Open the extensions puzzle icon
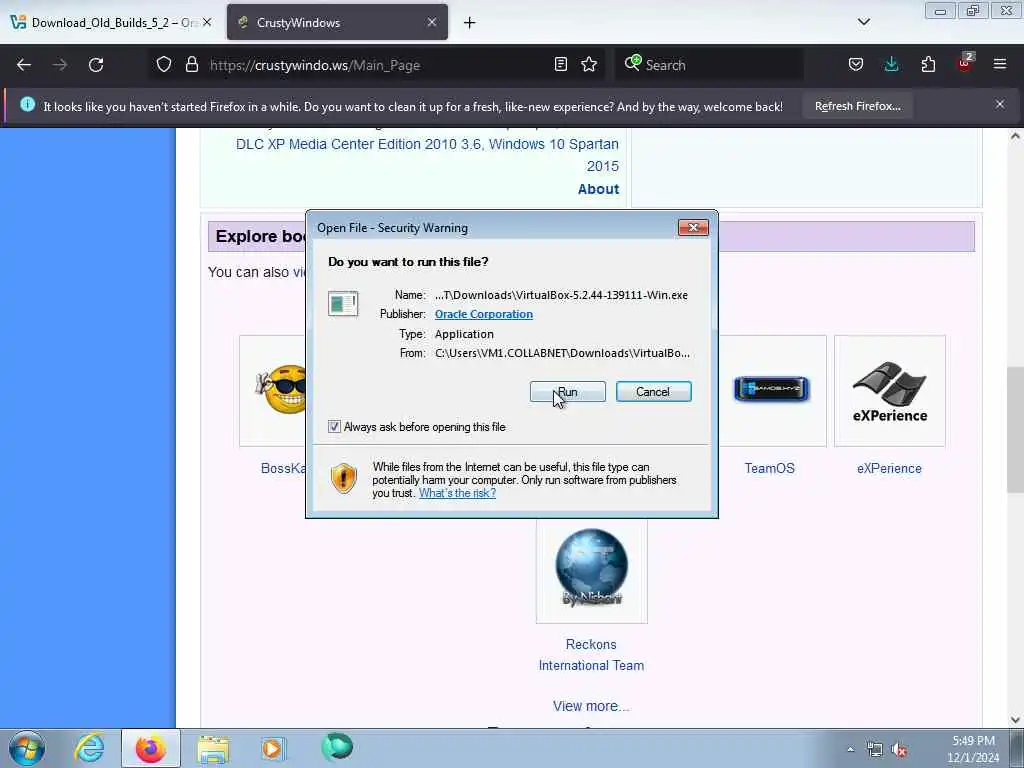 click(x=928, y=65)
